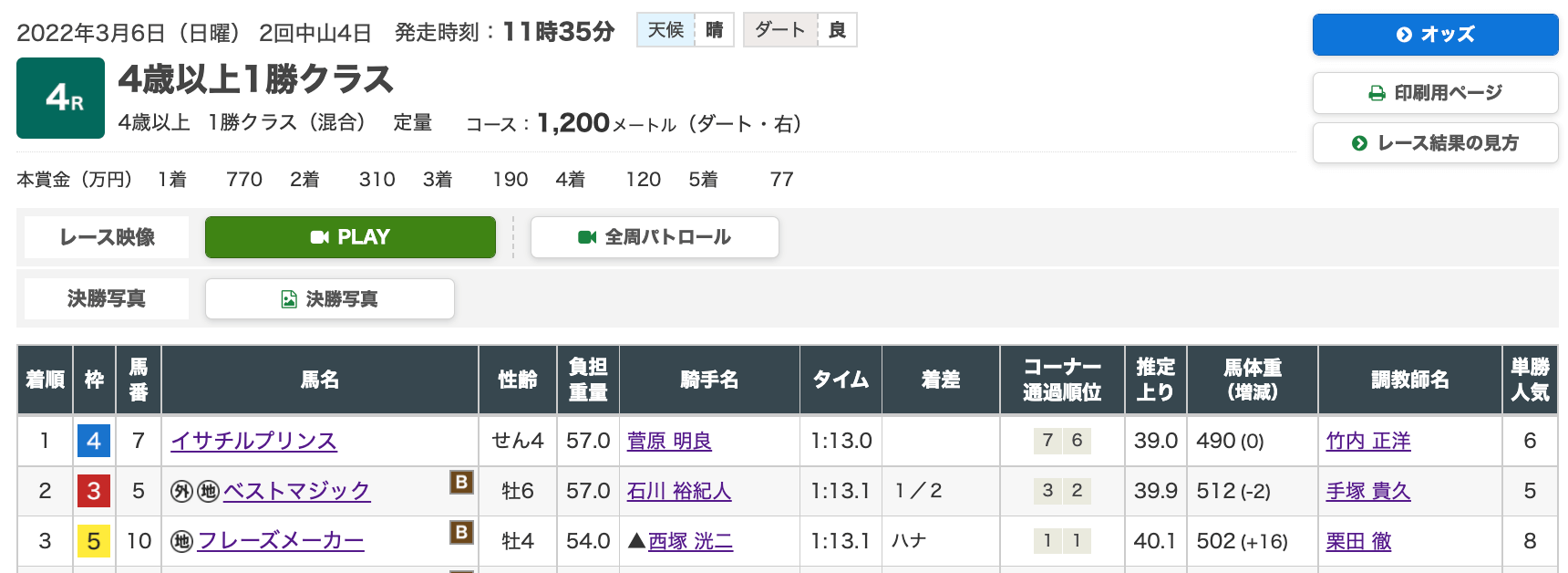Click the red frame 3 badge
Image resolution: width=1568 pixels, height=573 pixels.
94,492
